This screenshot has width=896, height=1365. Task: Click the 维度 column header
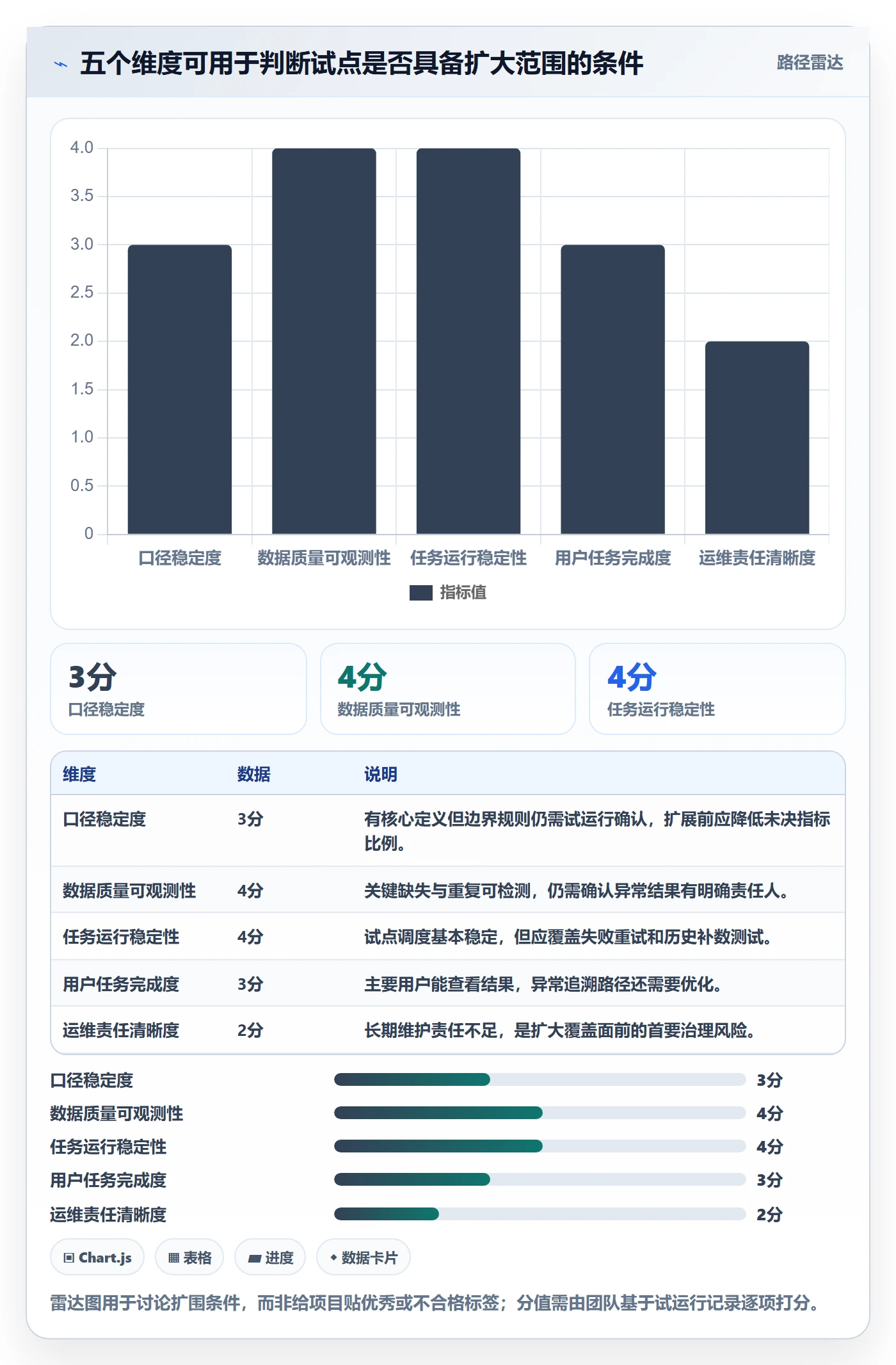(x=79, y=774)
